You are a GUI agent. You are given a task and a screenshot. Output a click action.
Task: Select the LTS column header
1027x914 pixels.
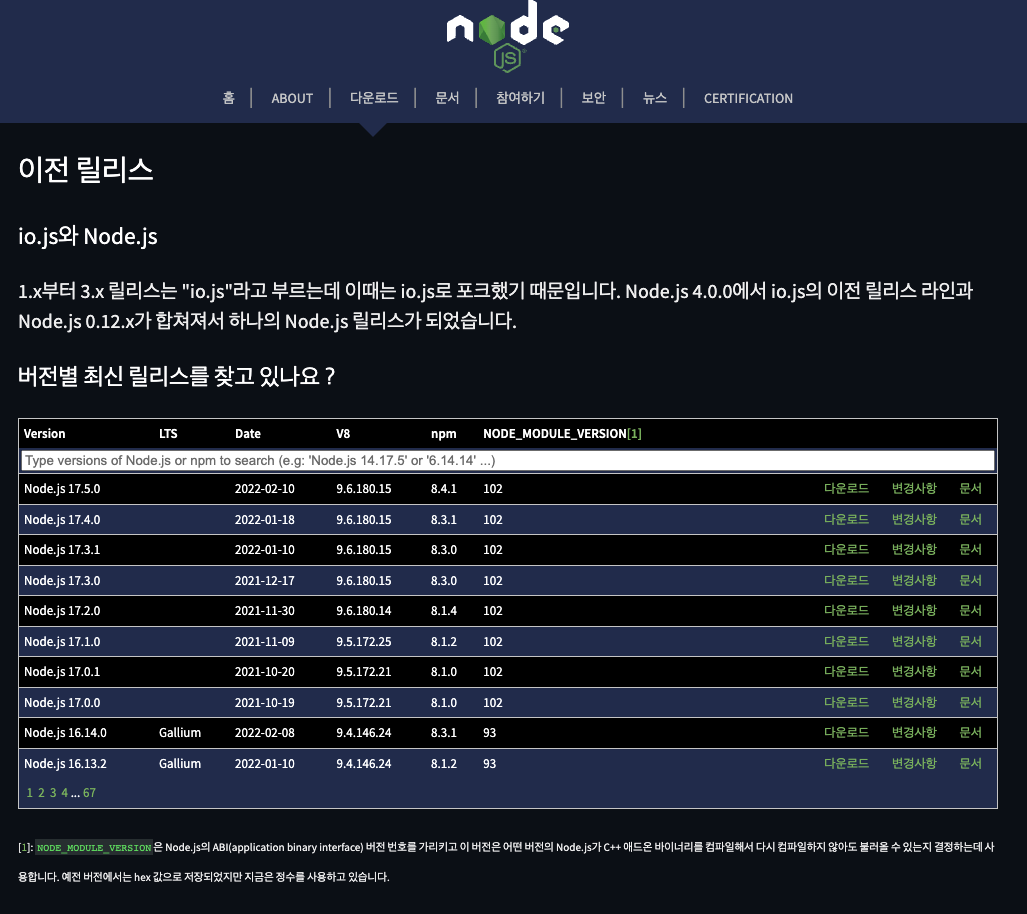point(168,434)
